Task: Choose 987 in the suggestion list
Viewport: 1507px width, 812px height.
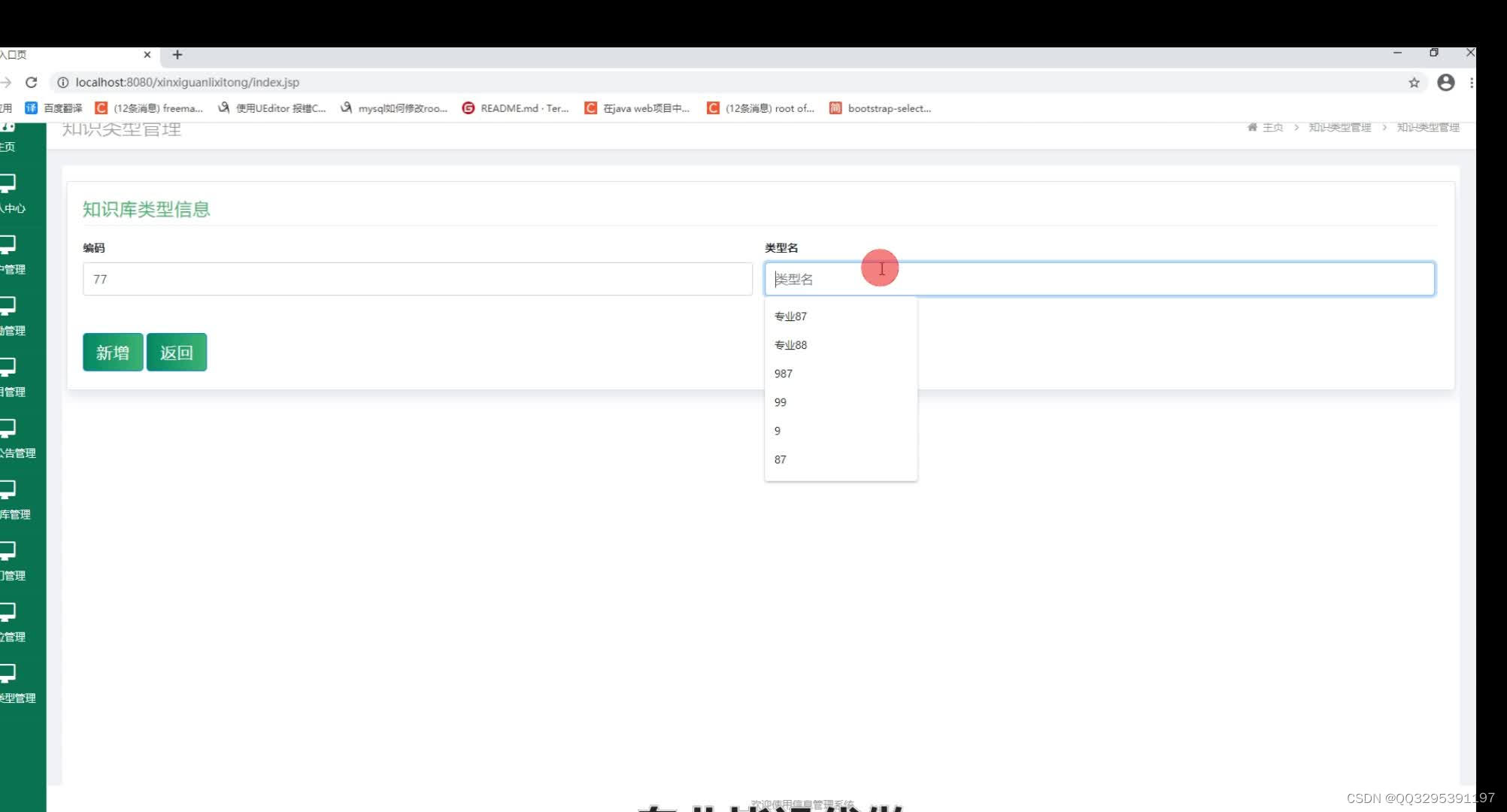Action: click(x=841, y=374)
